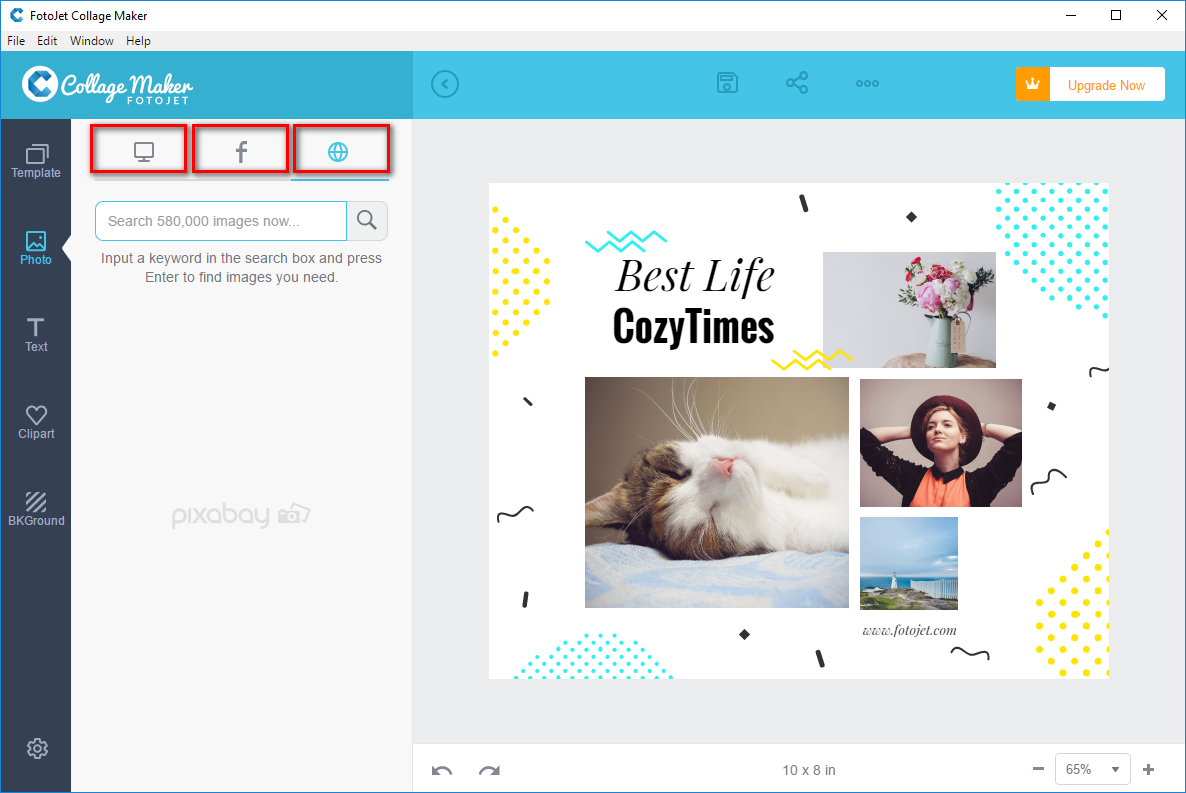This screenshot has width=1186, height=793.
Task: Select the sleeping cat photo
Action: 716,492
